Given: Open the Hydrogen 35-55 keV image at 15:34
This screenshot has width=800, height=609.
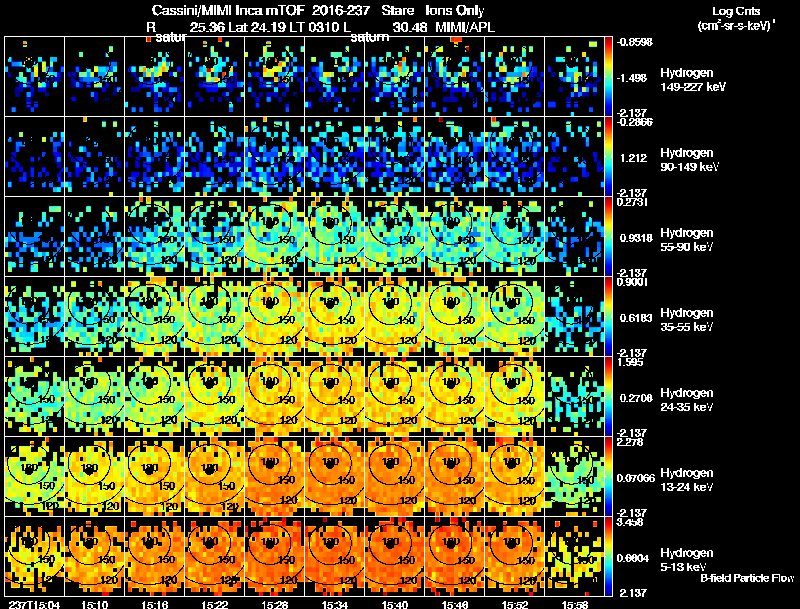Looking at the screenshot, I should 335,316.
